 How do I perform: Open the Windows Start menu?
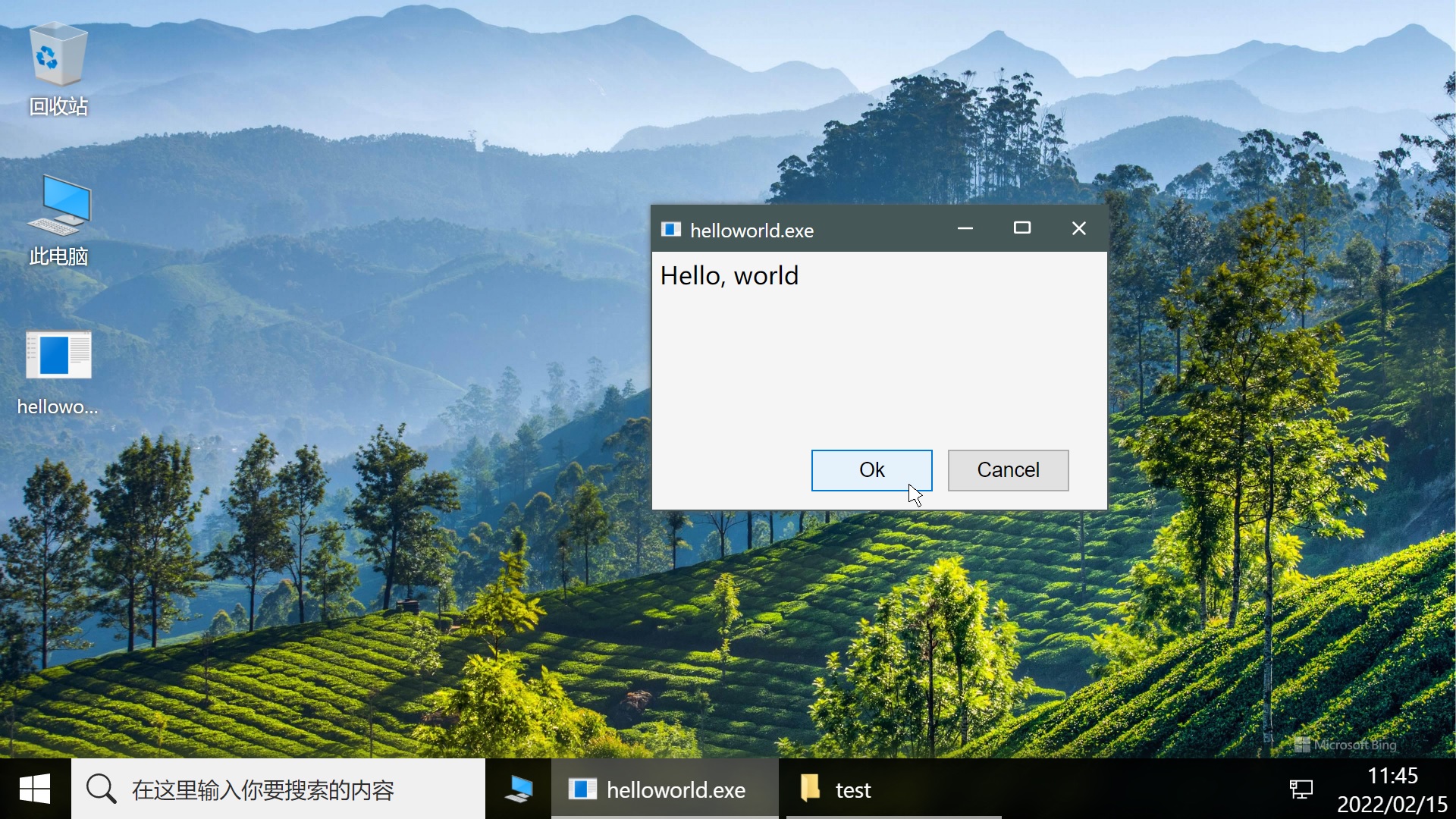click(x=35, y=789)
